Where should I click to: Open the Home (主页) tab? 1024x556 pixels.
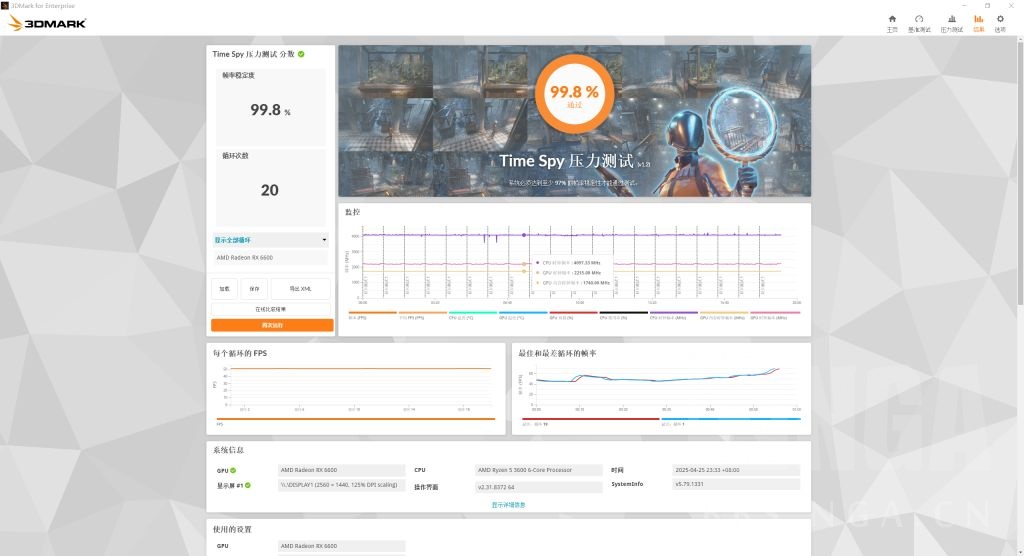point(892,23)
